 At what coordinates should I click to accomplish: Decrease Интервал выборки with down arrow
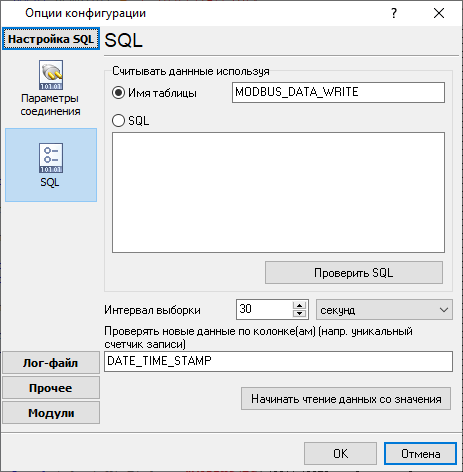(299, 313)
